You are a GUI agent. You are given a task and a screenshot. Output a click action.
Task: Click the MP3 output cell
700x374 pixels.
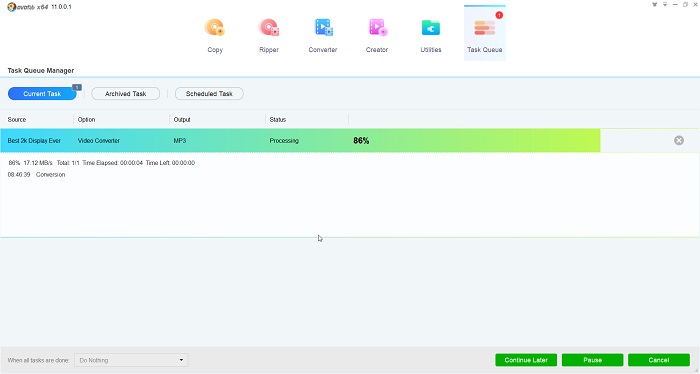(x=179, y=141)
